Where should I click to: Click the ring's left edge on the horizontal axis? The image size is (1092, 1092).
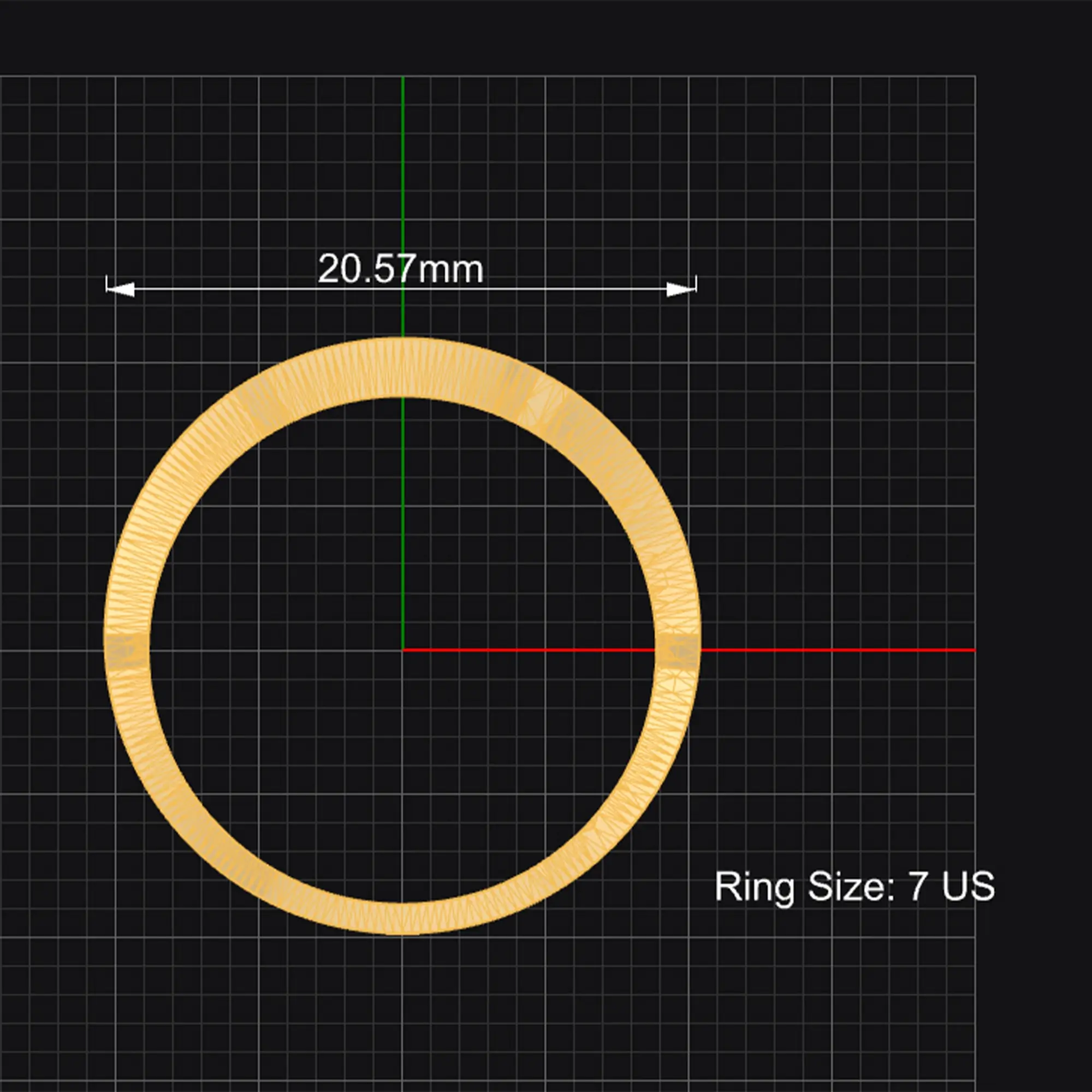click(127, 650)
